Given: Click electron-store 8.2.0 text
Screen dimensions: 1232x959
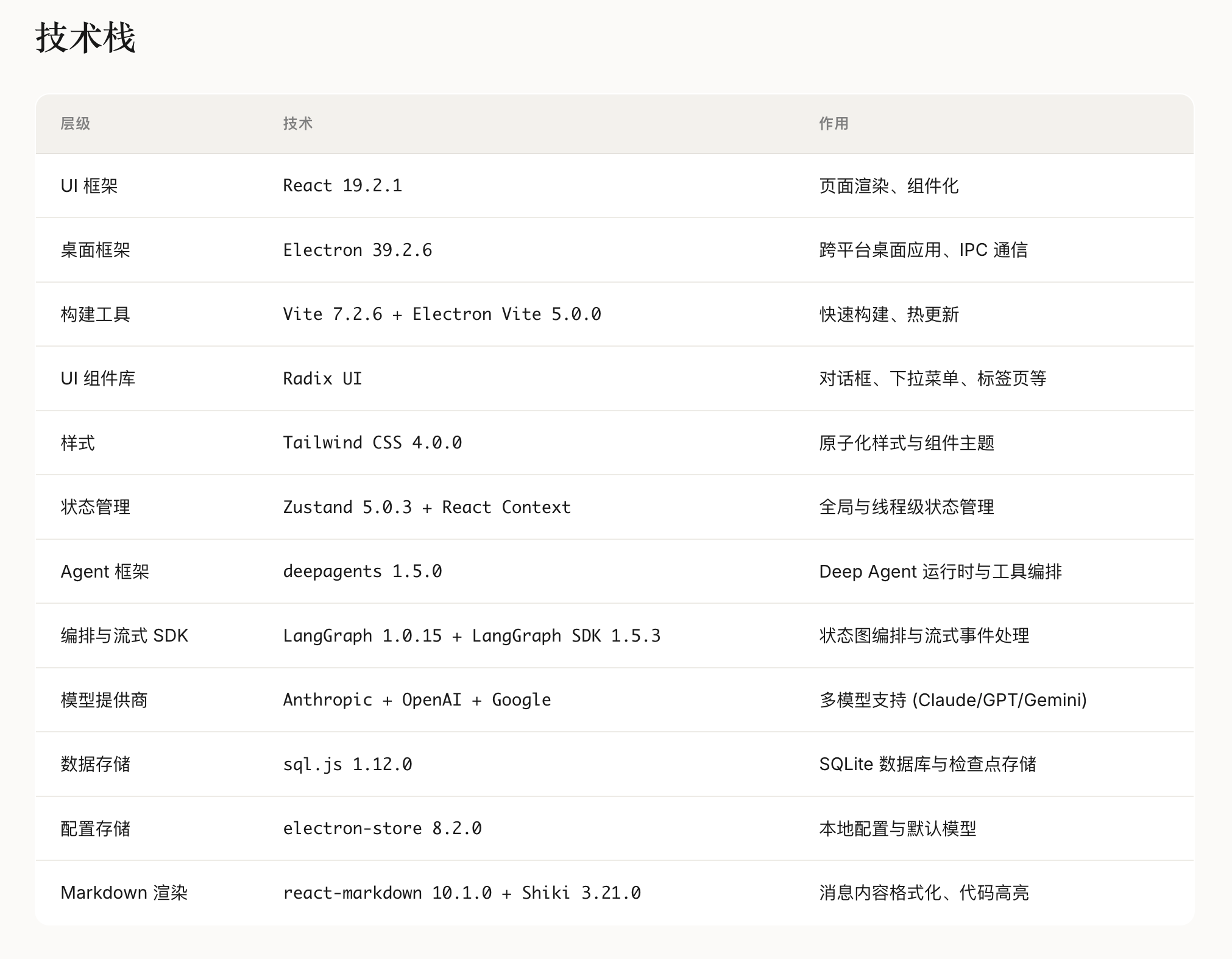Looking at the screenshot, I should [x=382, y=829].
